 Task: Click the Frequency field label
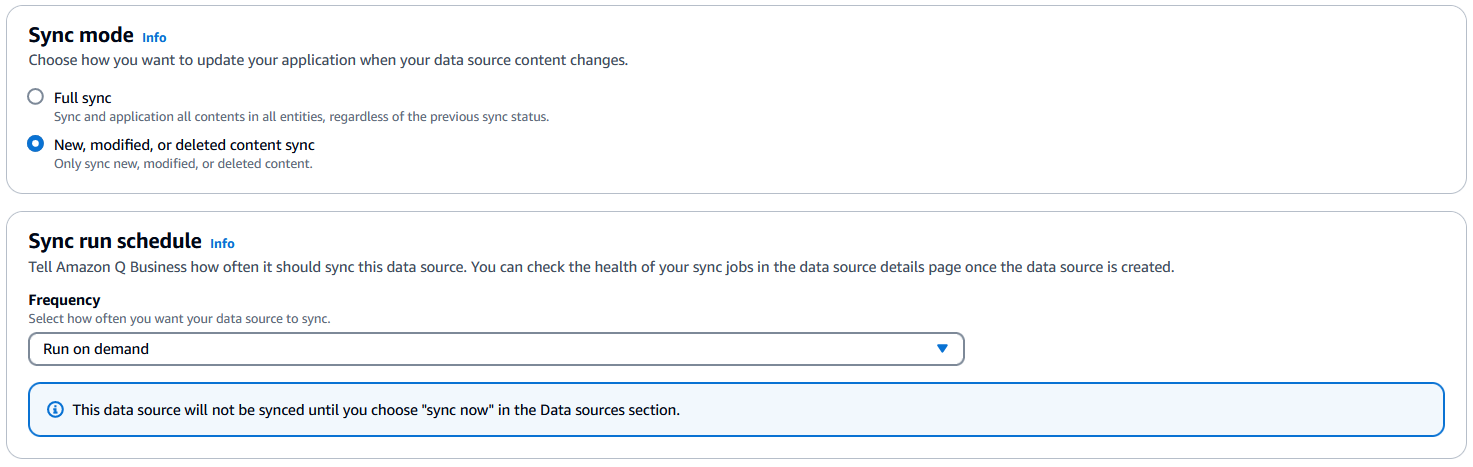coord(64,300)
